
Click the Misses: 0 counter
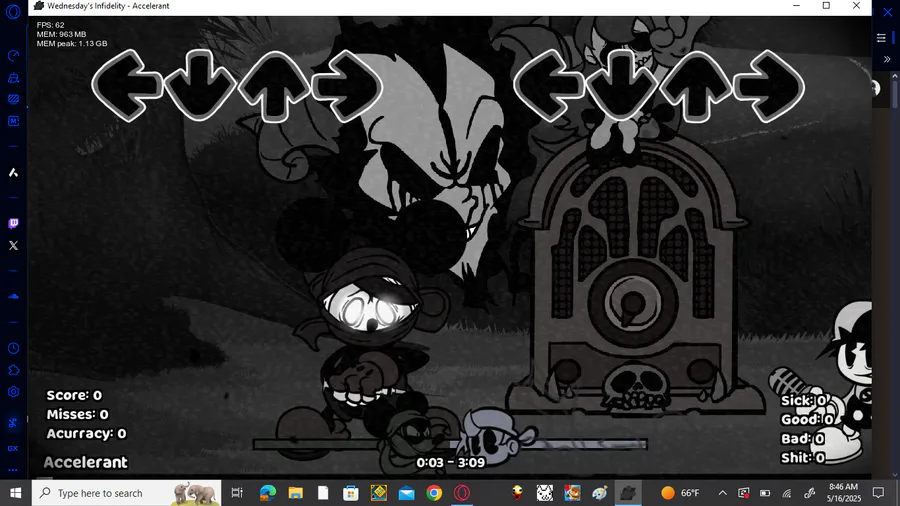(77, 414)
